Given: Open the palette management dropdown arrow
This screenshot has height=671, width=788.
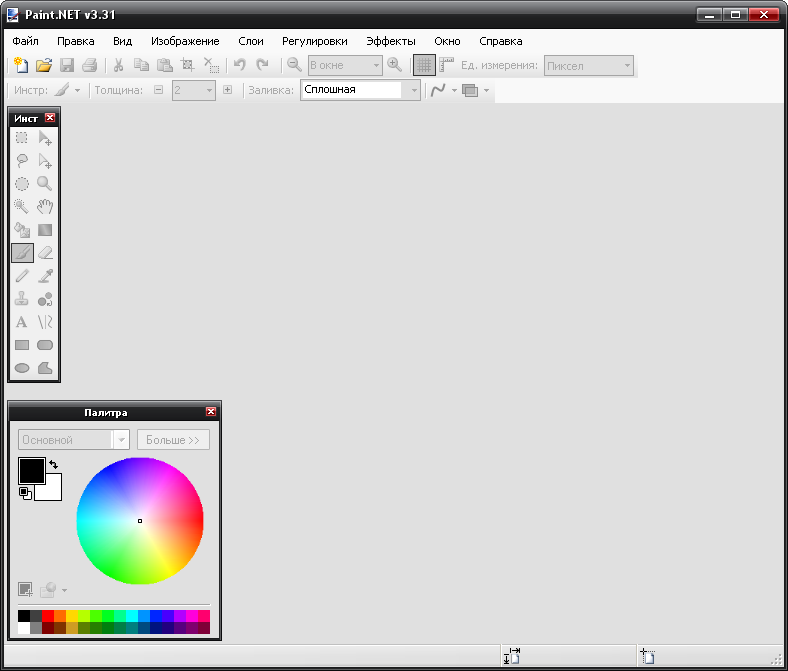Looking at the screenshot, I should 64,590.
